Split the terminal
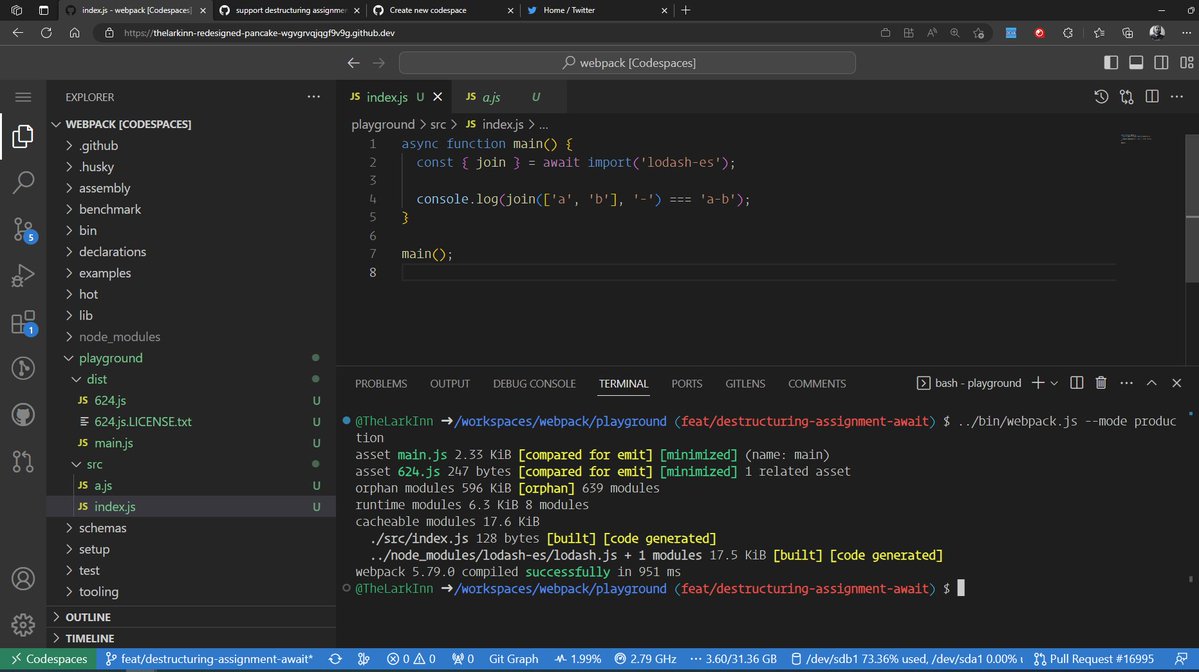The image size is (1199, 672). (1076, 383)
